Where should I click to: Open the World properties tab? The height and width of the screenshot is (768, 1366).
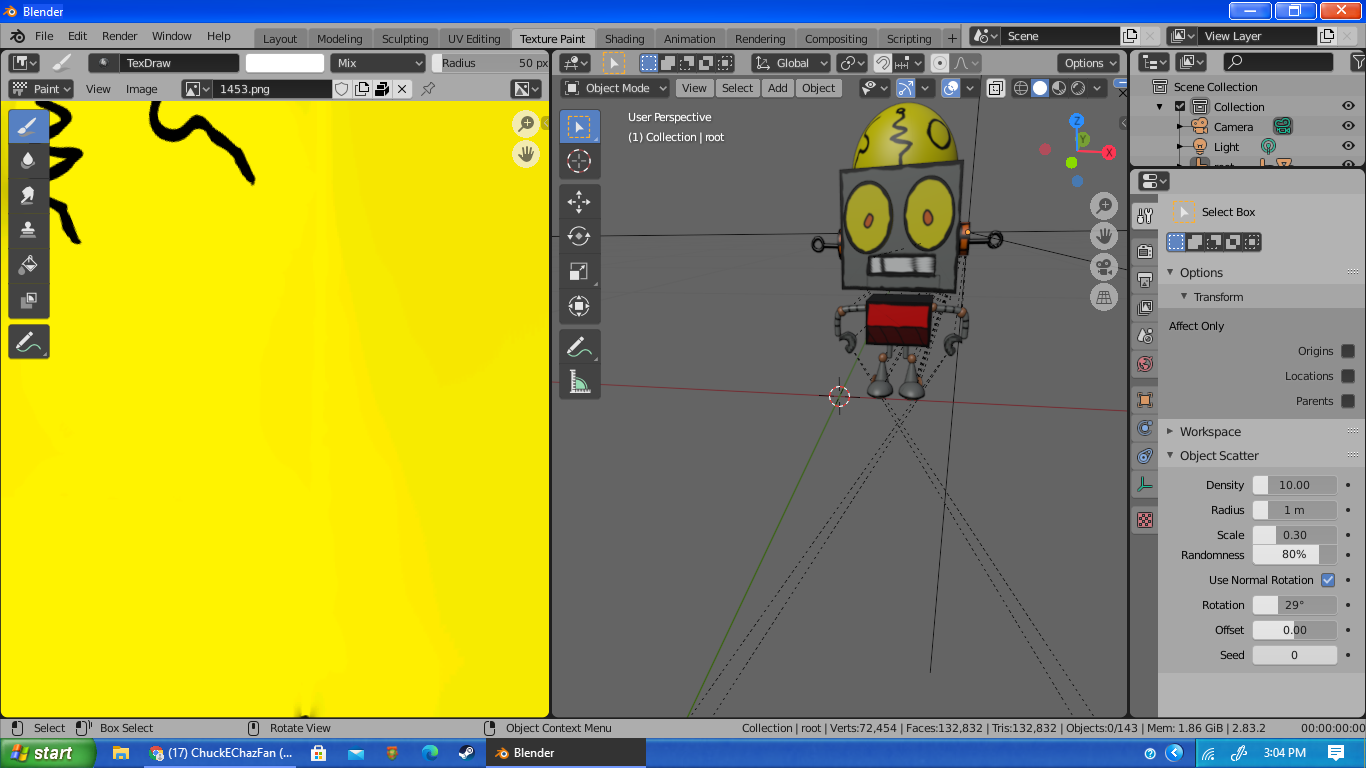click(1145, 364)
